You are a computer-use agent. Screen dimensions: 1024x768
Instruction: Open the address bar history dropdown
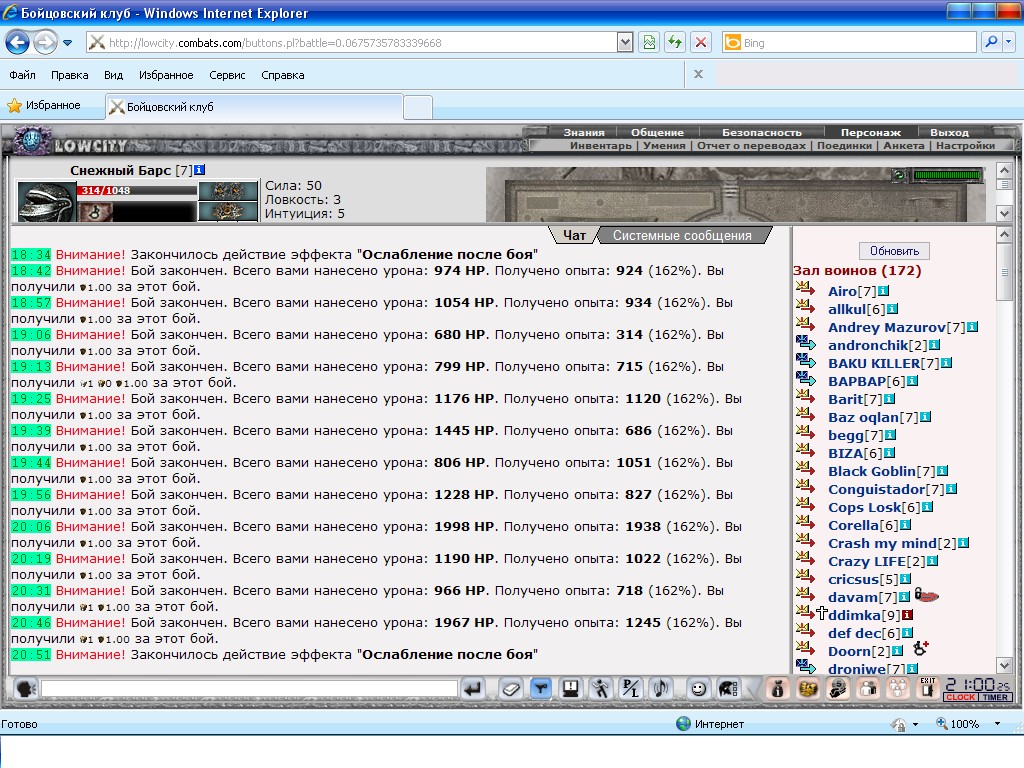point(624,42)
